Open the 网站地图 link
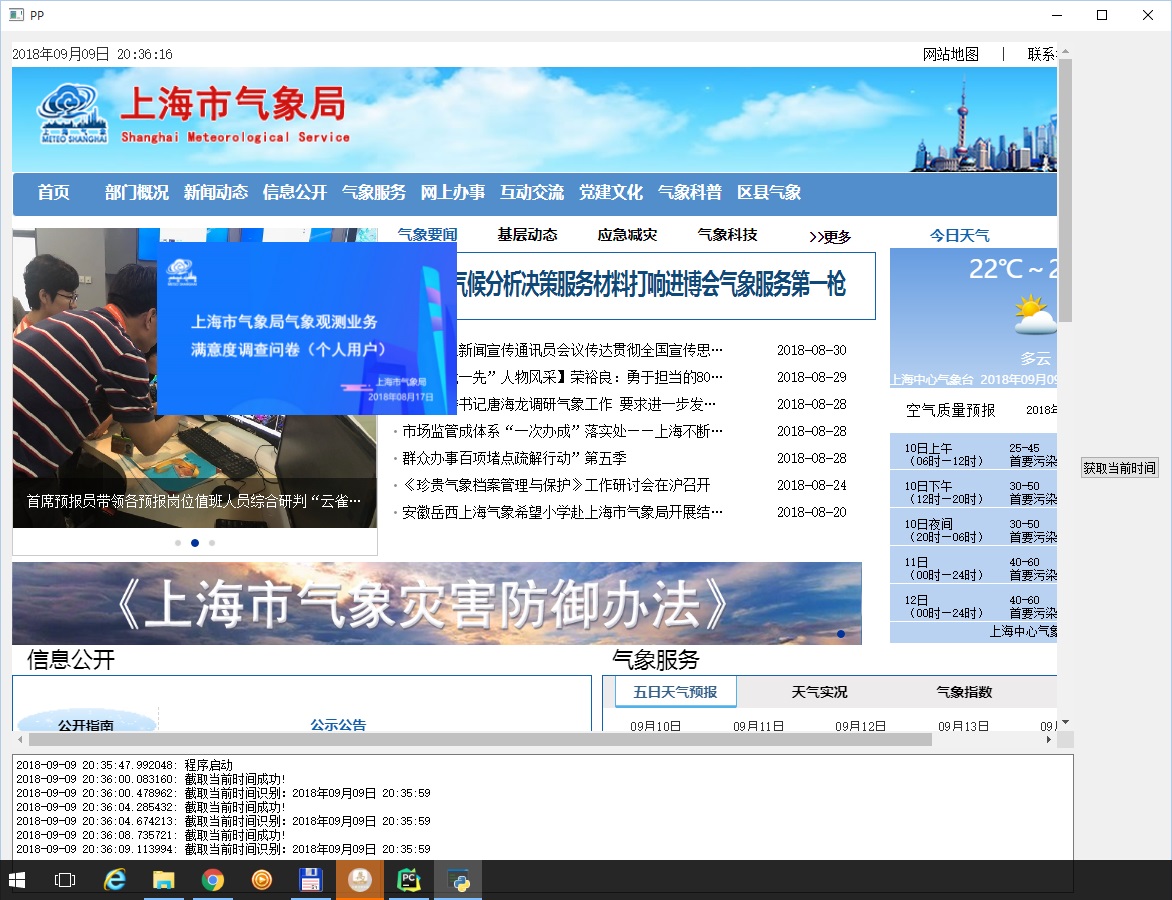This screenshot has width=1172, height=900. click(x=951, y=54)
